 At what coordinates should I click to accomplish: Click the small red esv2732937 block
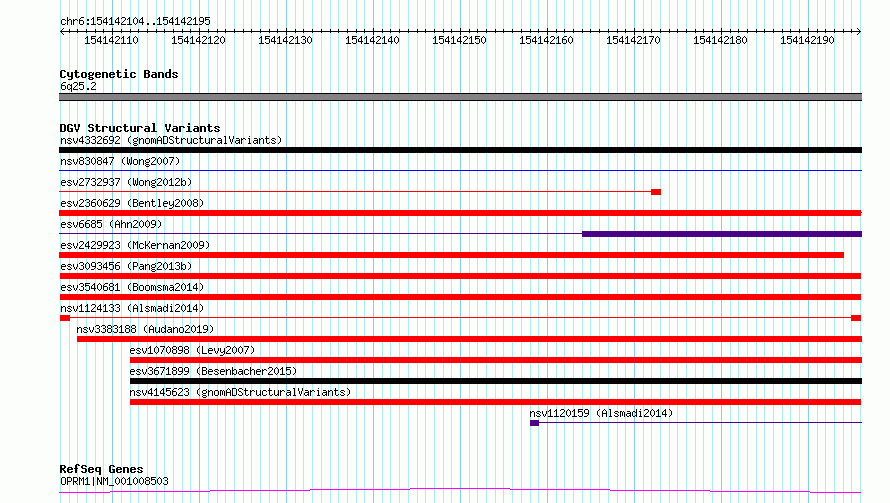656,192
